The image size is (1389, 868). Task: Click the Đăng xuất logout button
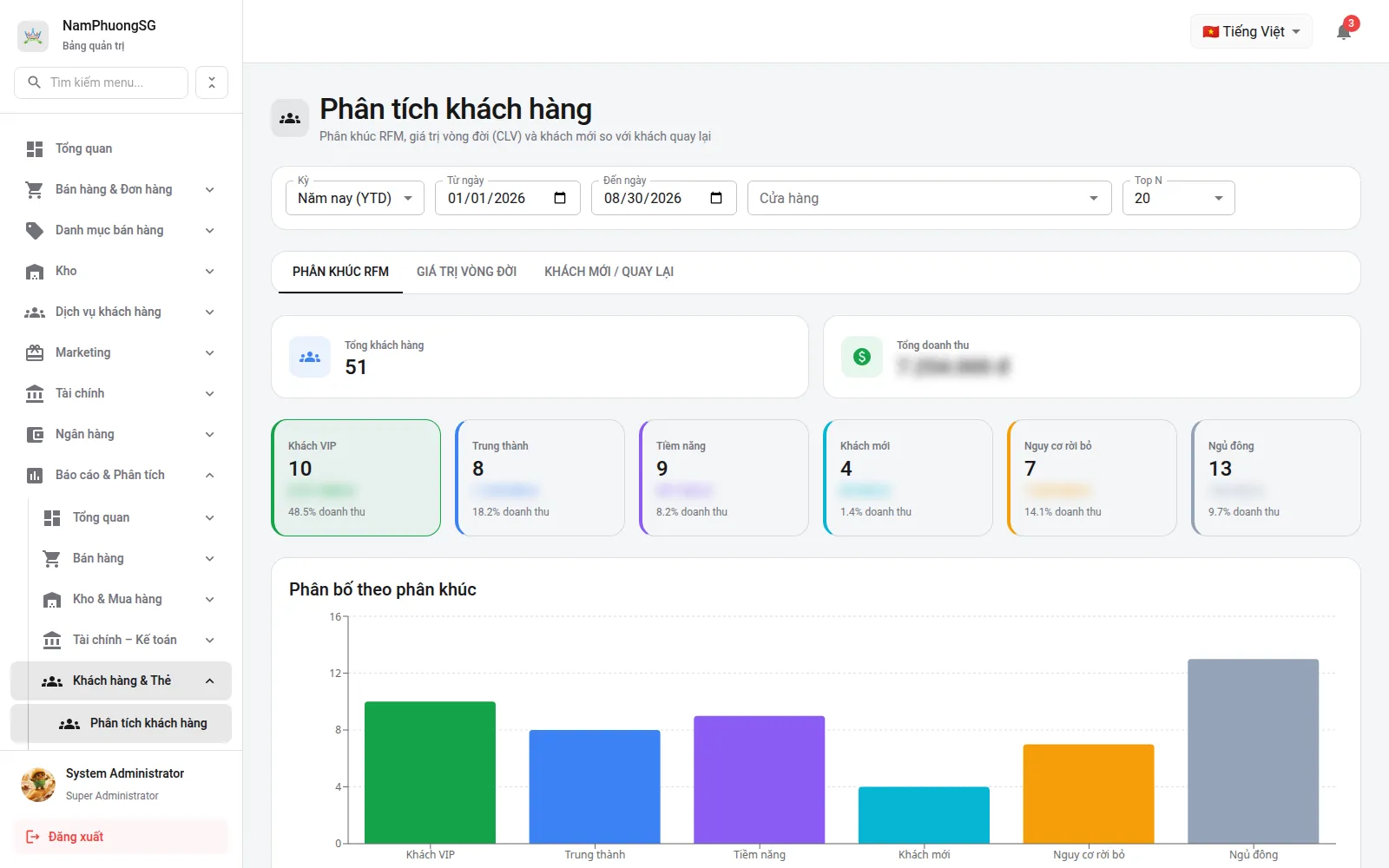121,837
